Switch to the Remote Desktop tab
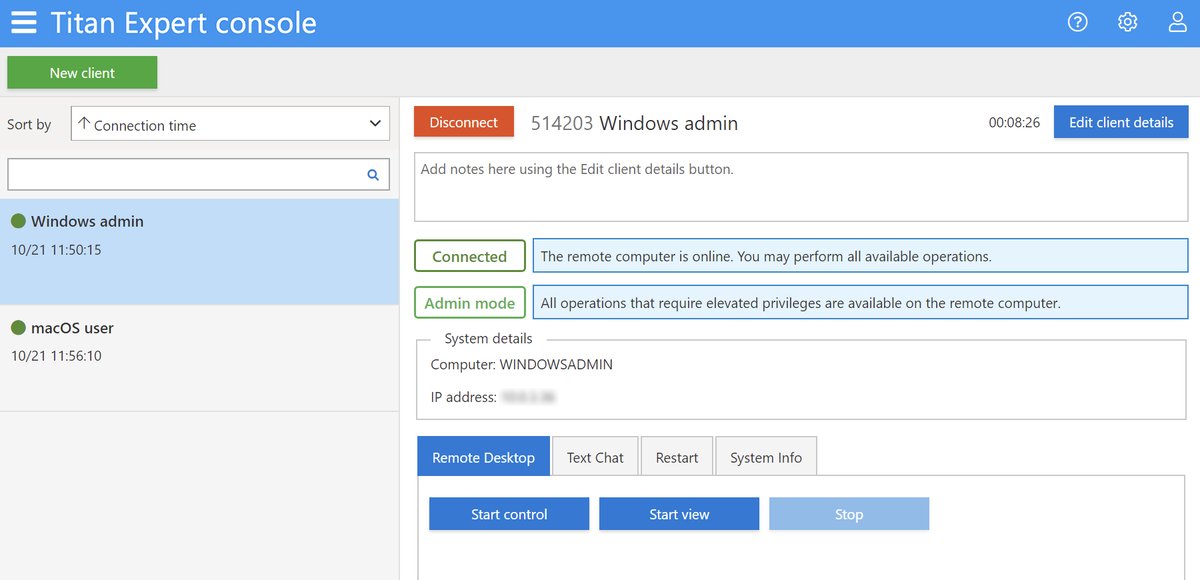The height and width of the screenshot is (580, 1200). point(484,457)
